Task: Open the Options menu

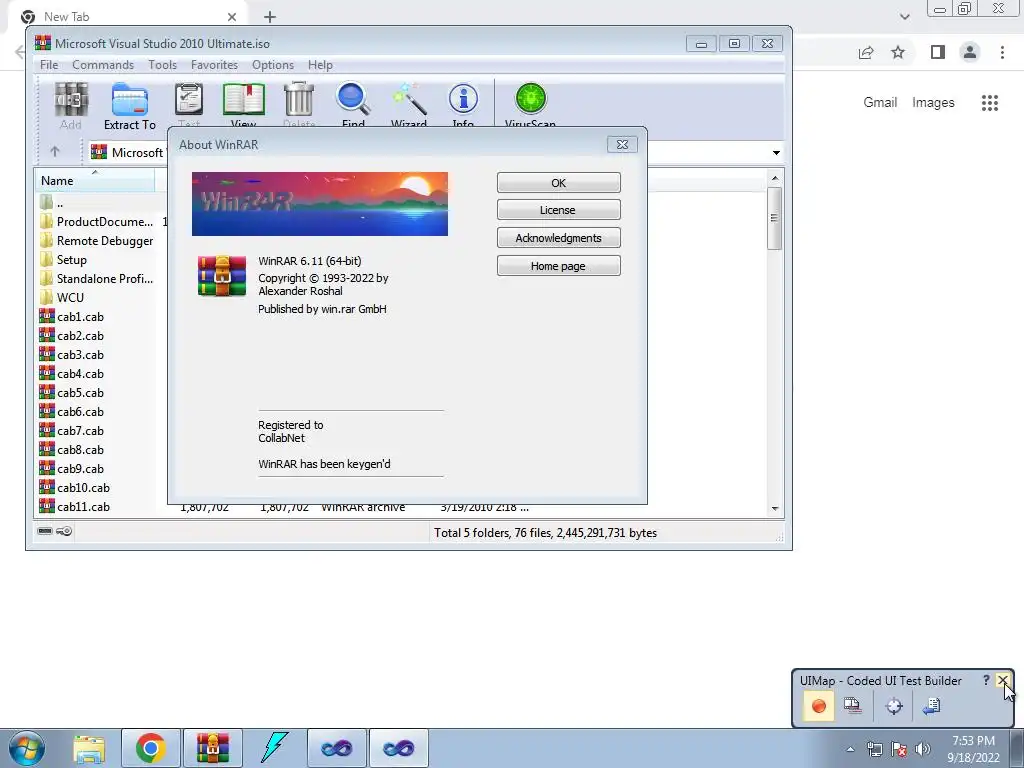Action: pyautogui.click(x=273, y=65)
